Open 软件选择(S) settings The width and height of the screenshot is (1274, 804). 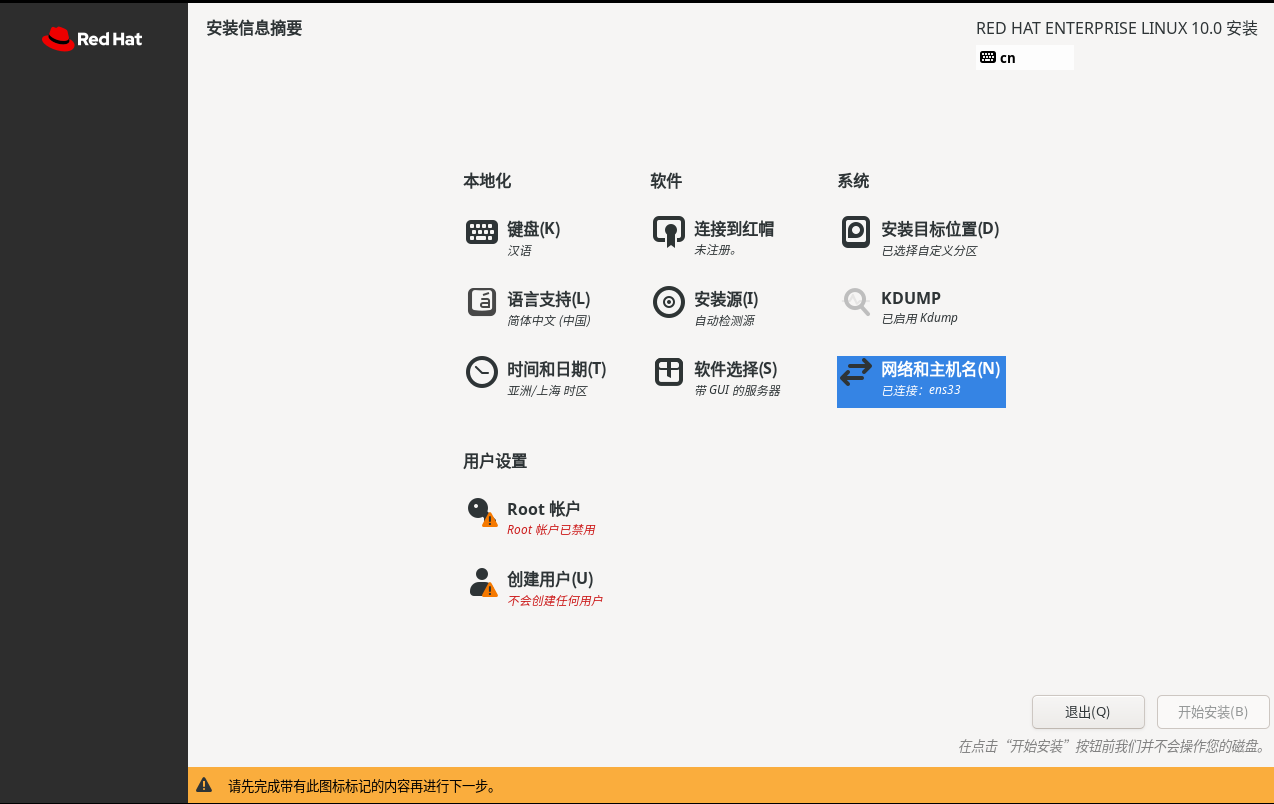point(736,369)
